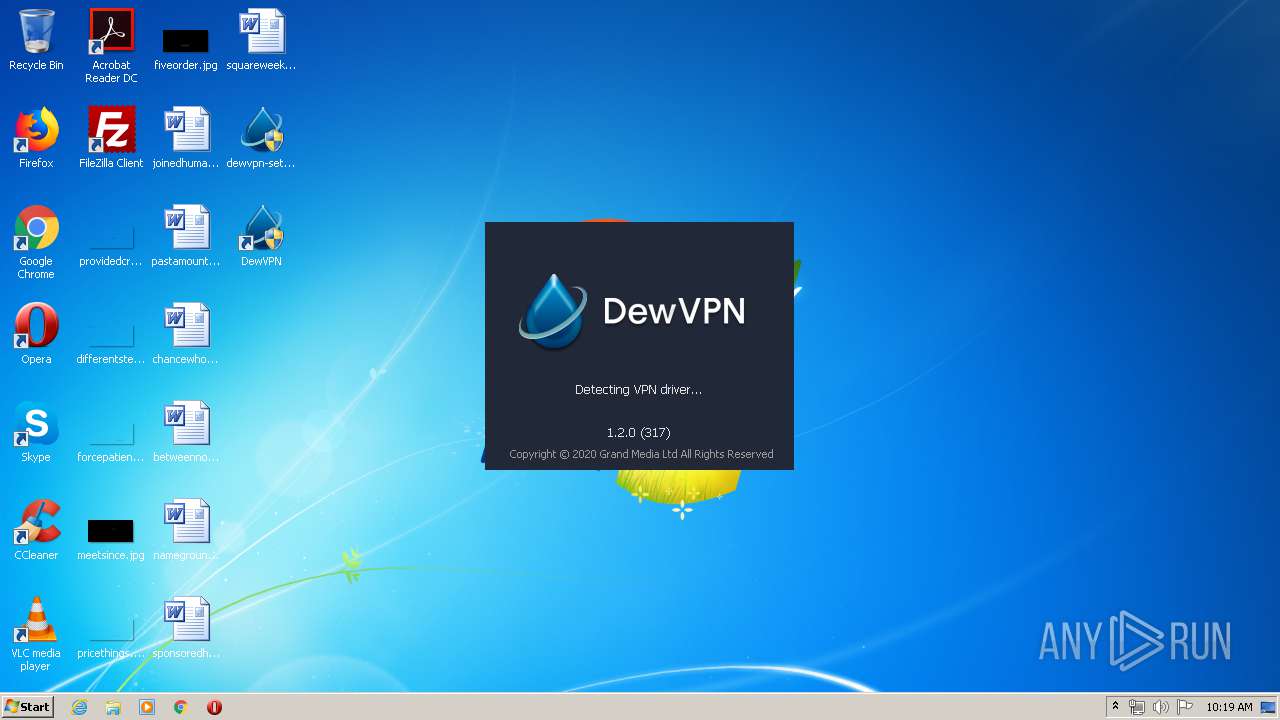Open the CCleaner desktop shortcut

click(x=36, y=530)
